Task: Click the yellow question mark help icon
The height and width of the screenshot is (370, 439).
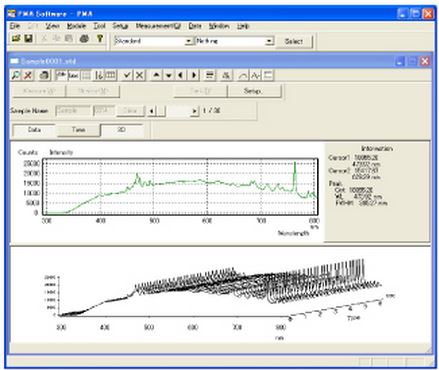Action: pyautogui.click(x=99, y=39)
